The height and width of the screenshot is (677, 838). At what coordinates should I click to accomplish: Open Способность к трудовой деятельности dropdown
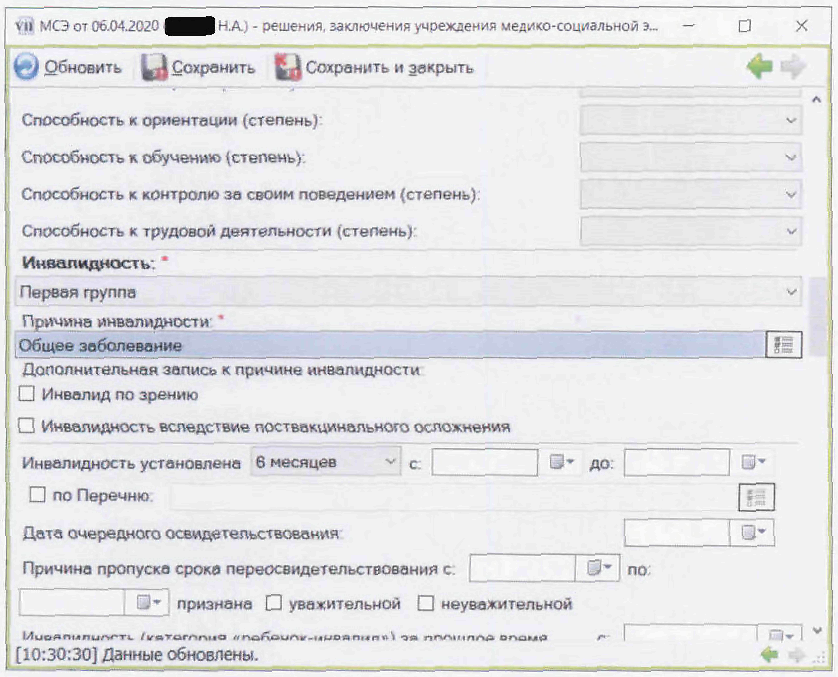(792, 231)
